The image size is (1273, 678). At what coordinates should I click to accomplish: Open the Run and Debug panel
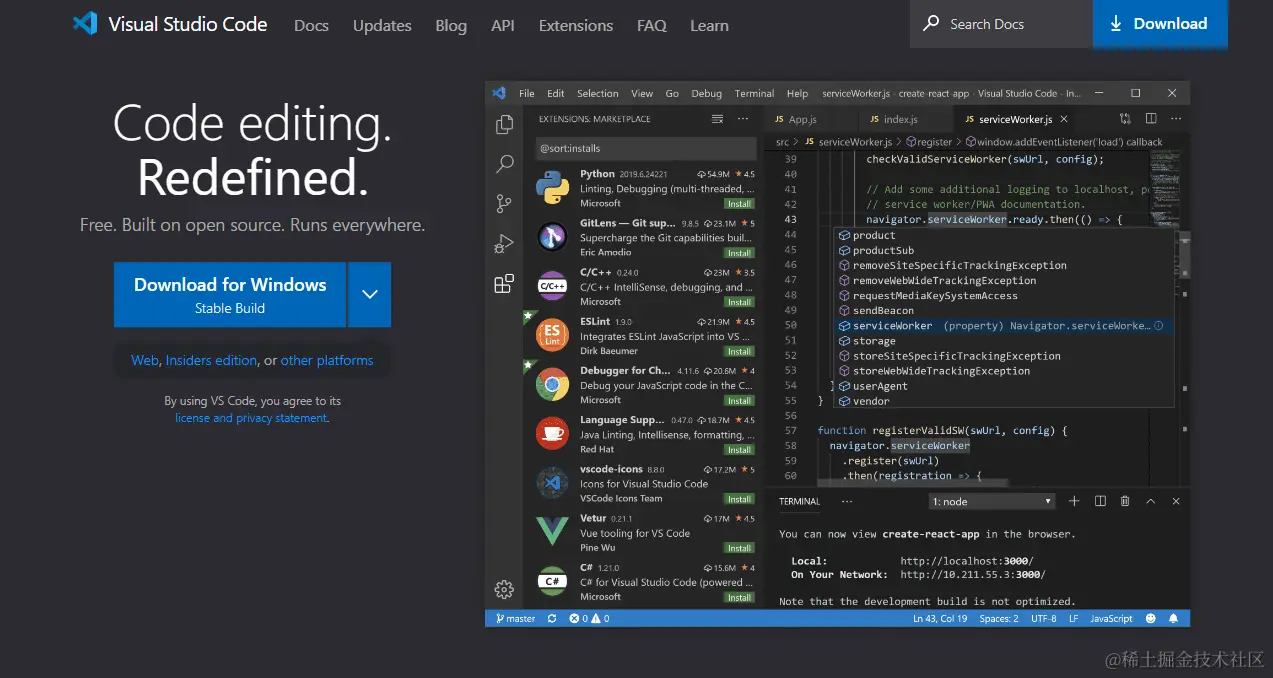[503, 242]
